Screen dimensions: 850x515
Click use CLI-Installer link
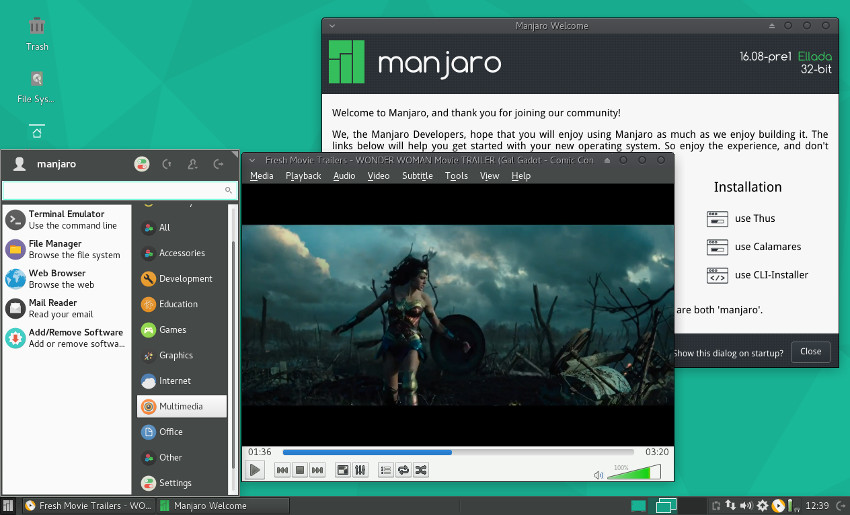point(771,275)
